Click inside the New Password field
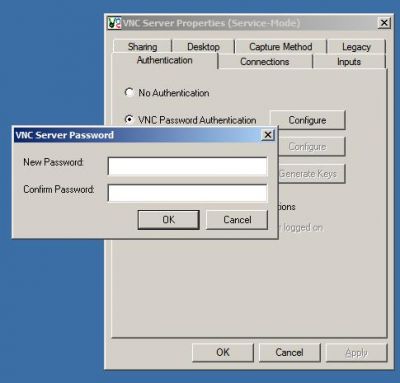This screenshot has height=383, width=400. click(x=187, y=166)
